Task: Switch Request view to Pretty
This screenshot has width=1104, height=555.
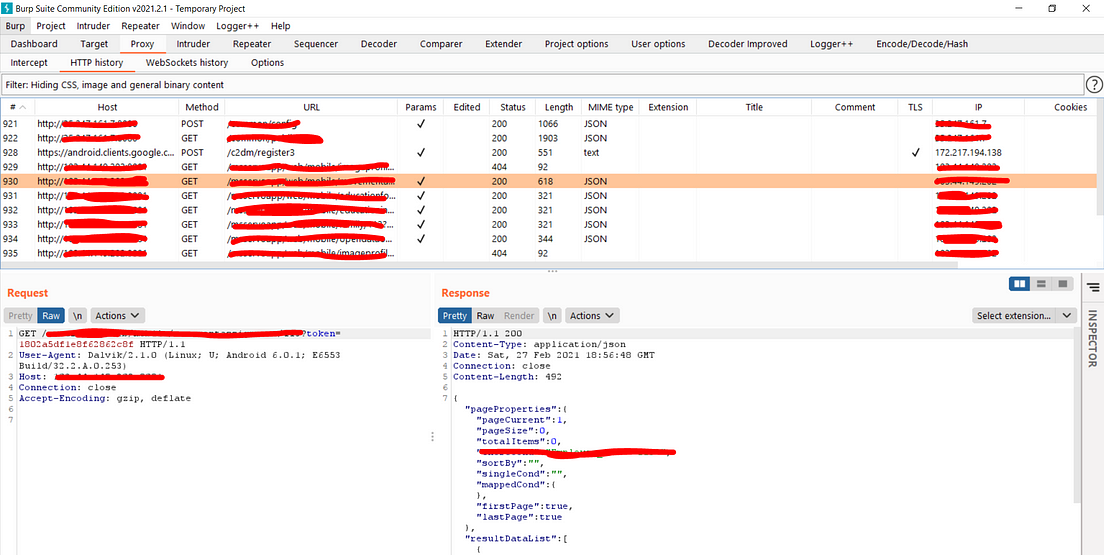Action: [x=20, y=316]
